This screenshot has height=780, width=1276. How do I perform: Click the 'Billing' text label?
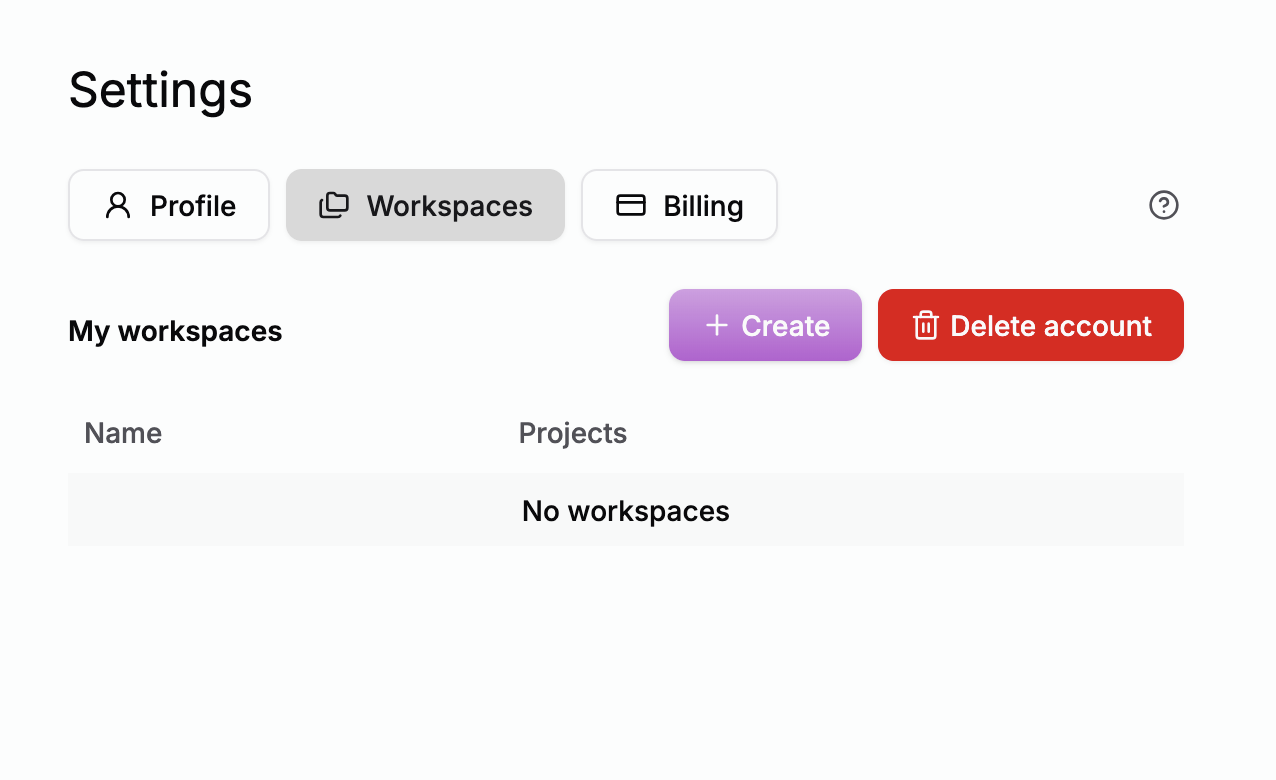coord(703,206)
